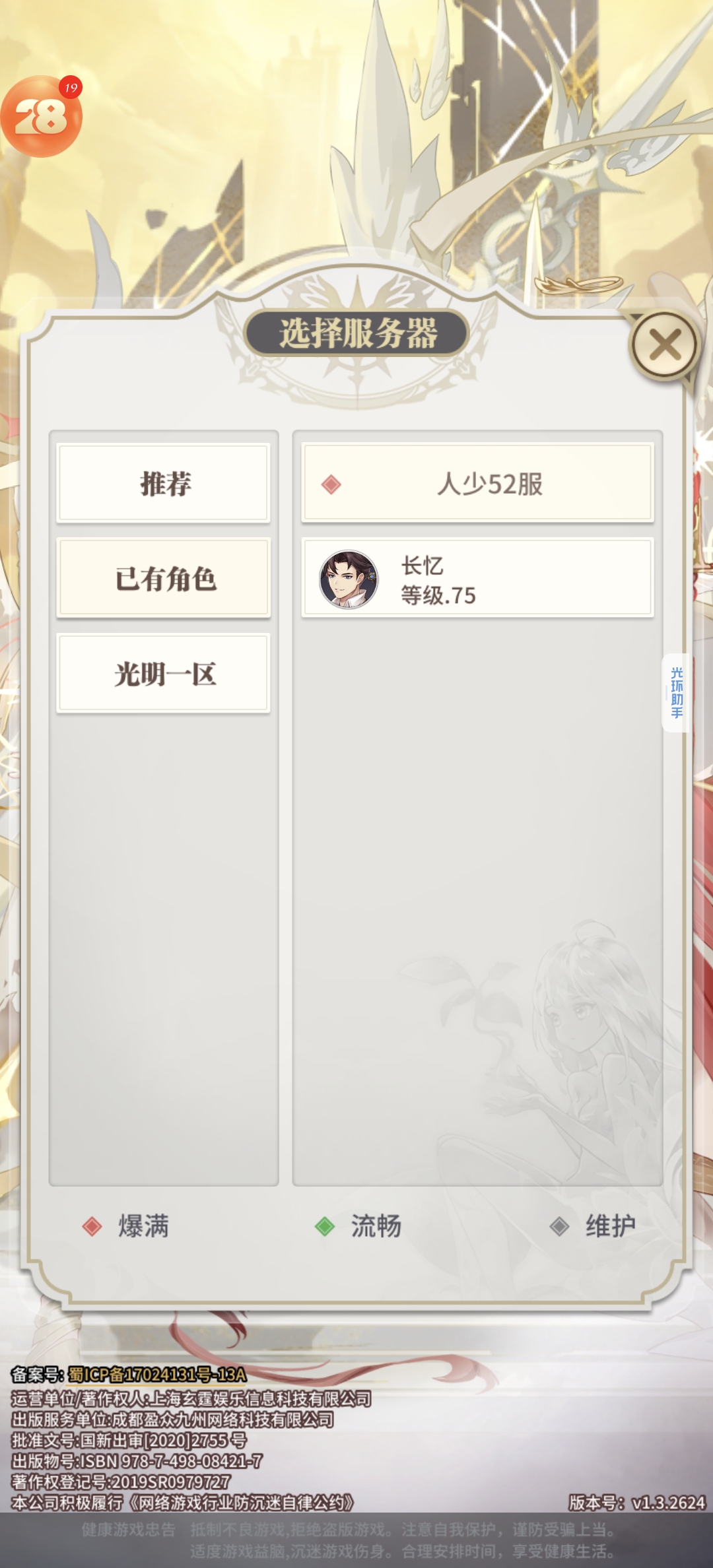Open the 光明一区 server zone tab
This screenshot has width=713, height=1568.
click(x=164, y=673)
